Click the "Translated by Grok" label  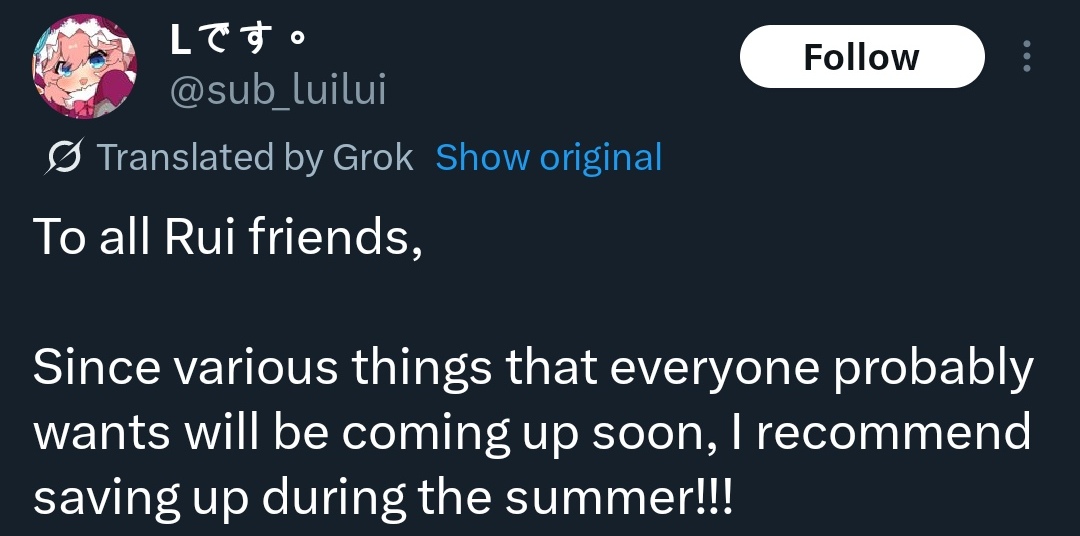[254, 158]
